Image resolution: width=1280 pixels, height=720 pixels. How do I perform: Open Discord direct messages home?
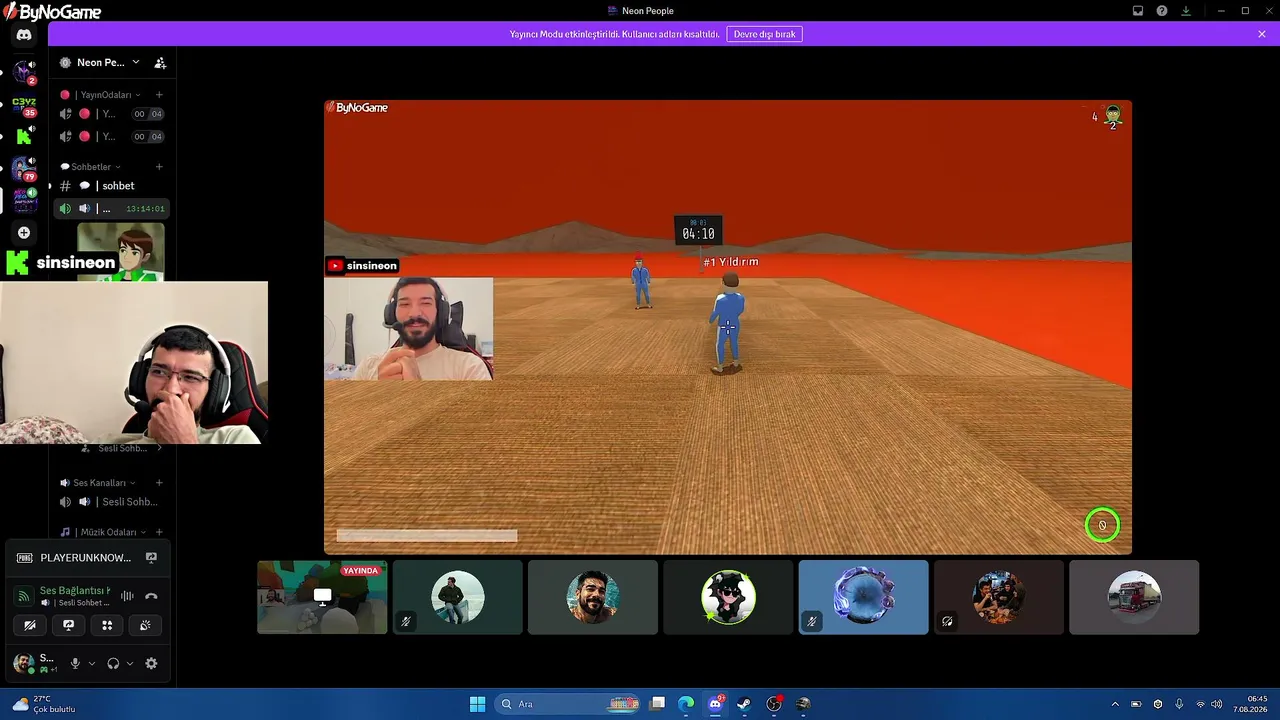[24, 35]
